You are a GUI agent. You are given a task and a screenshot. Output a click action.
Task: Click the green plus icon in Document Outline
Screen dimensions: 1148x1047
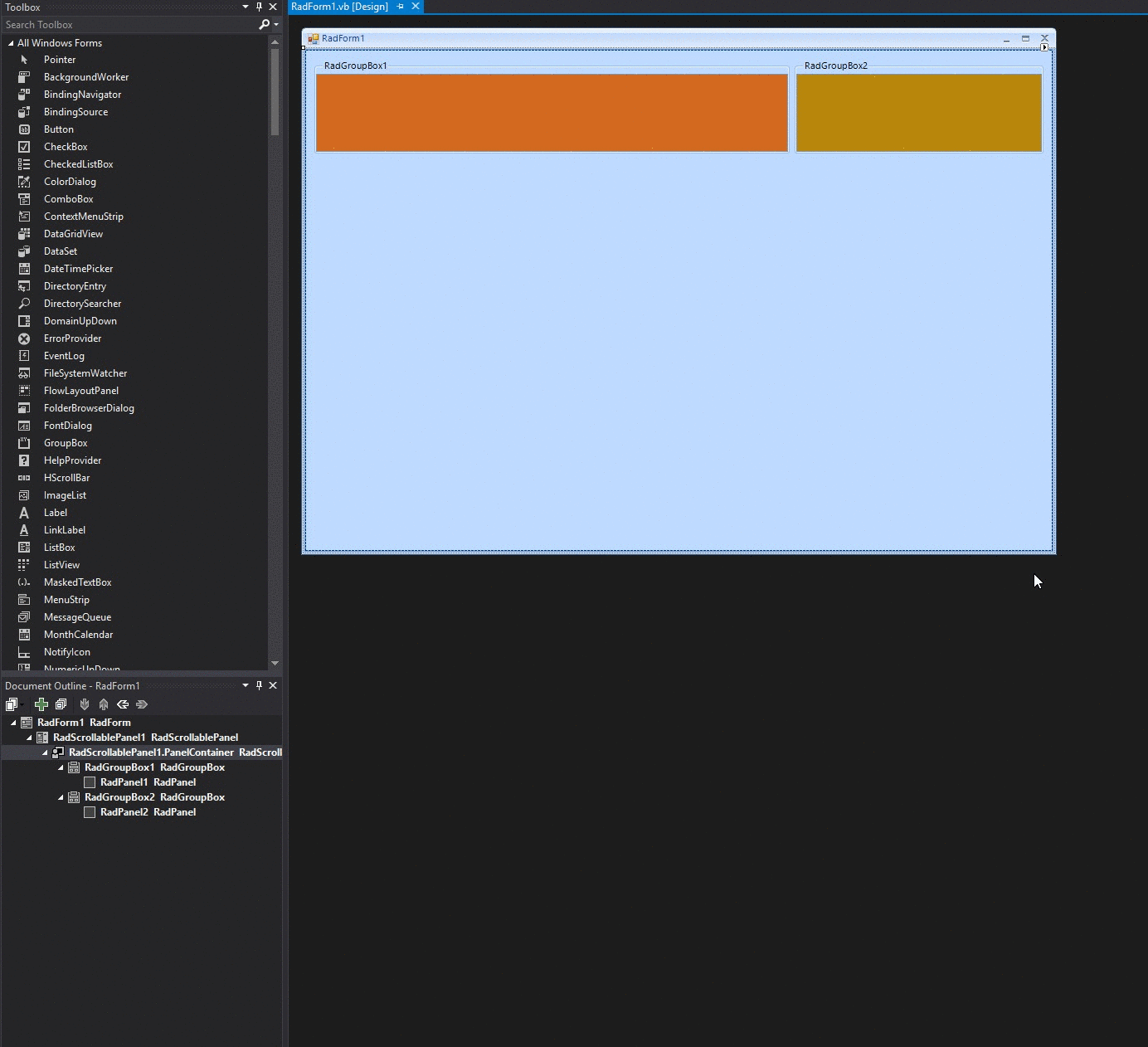click(x=41, y=704)
